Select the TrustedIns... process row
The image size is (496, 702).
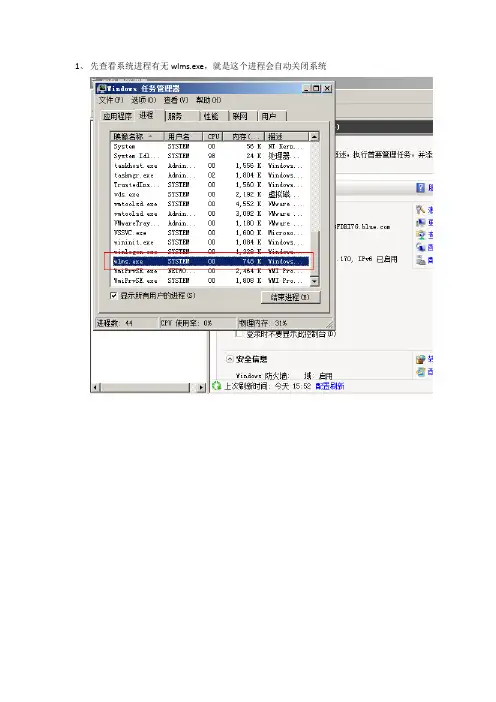210,184
